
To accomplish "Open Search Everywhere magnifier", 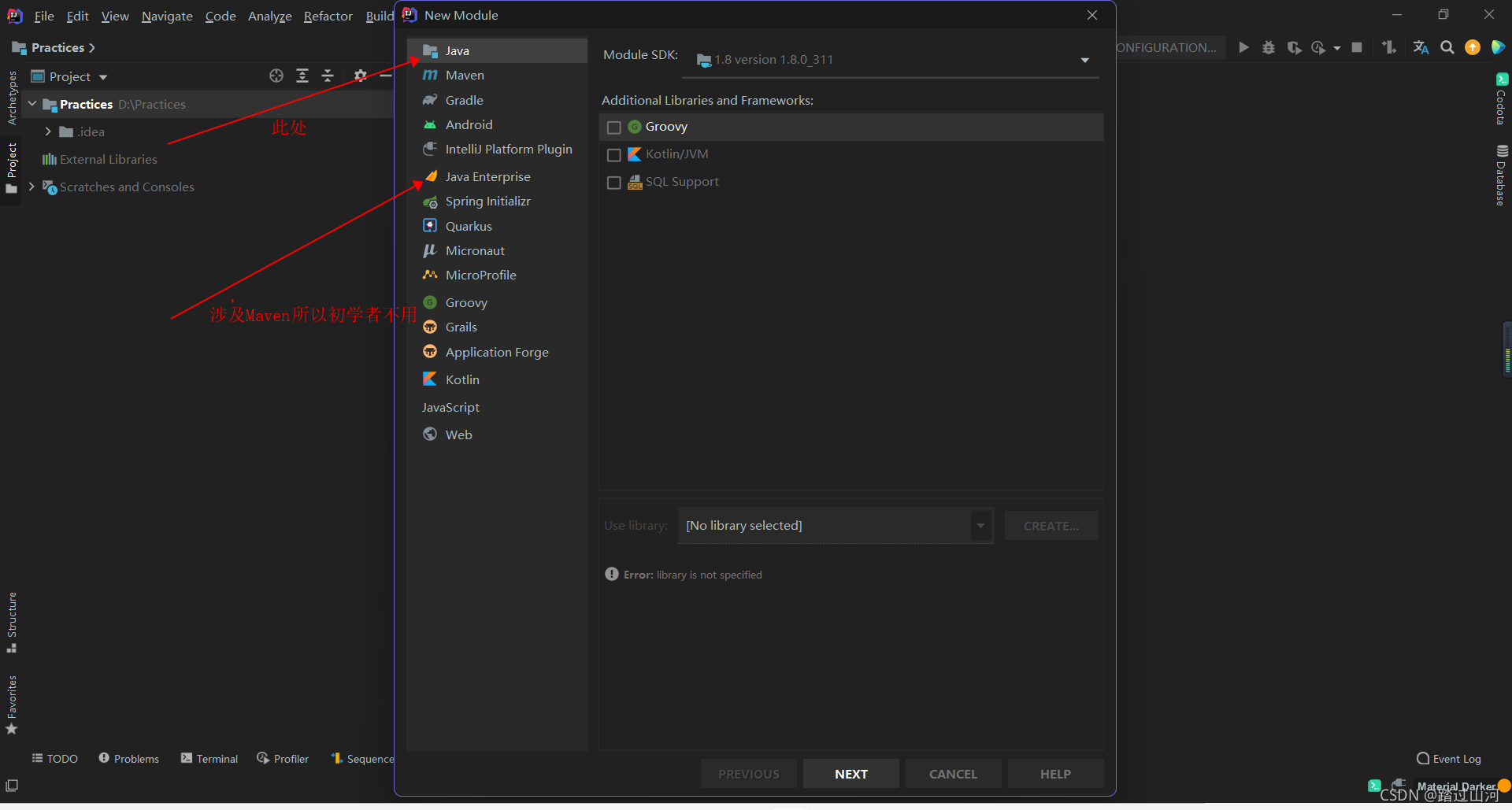I will pos(1447,47).
